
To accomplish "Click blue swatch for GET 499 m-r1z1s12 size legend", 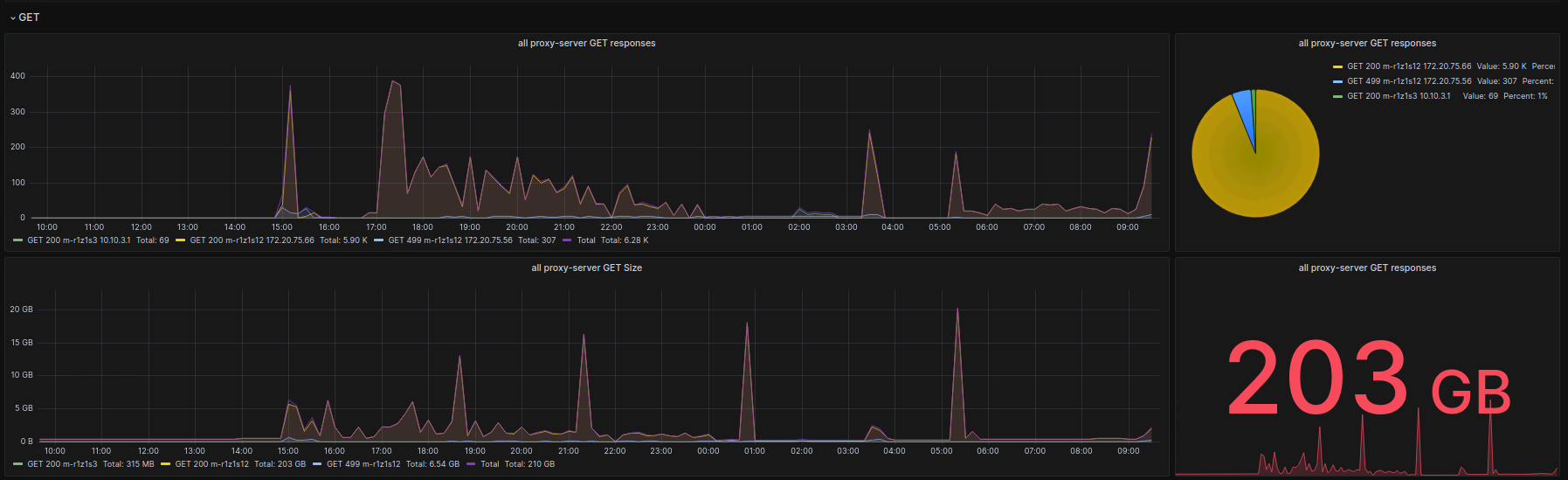I will click(317, 464).
